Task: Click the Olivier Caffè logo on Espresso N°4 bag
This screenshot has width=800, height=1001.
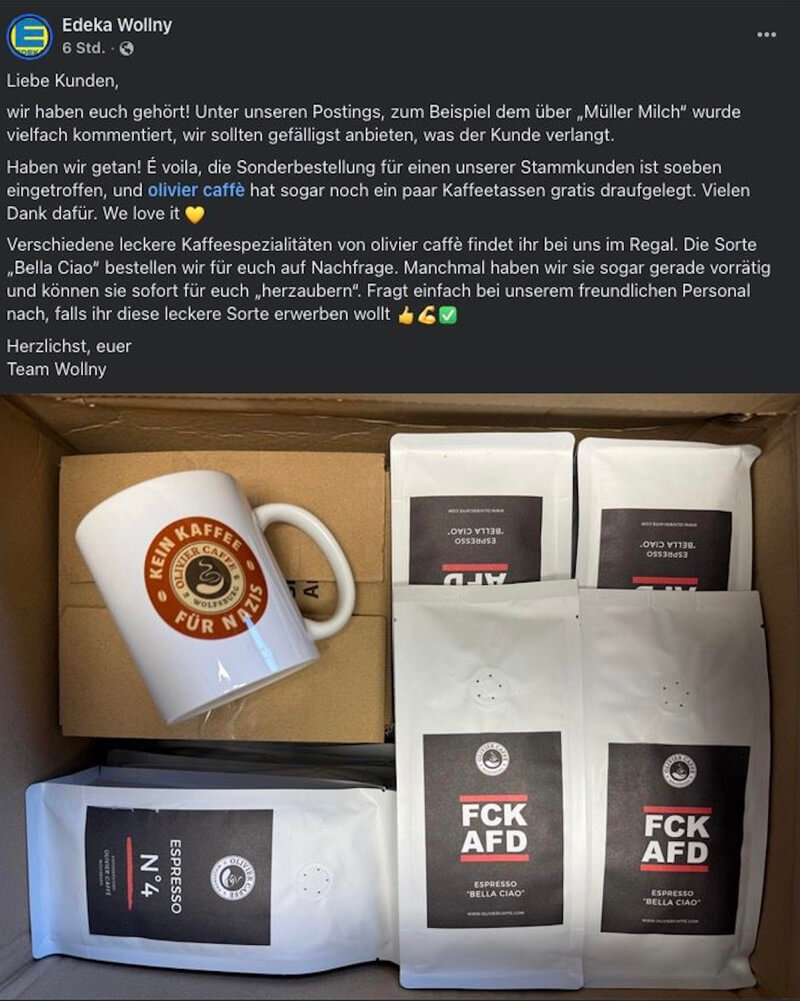Action: [232, 879]
